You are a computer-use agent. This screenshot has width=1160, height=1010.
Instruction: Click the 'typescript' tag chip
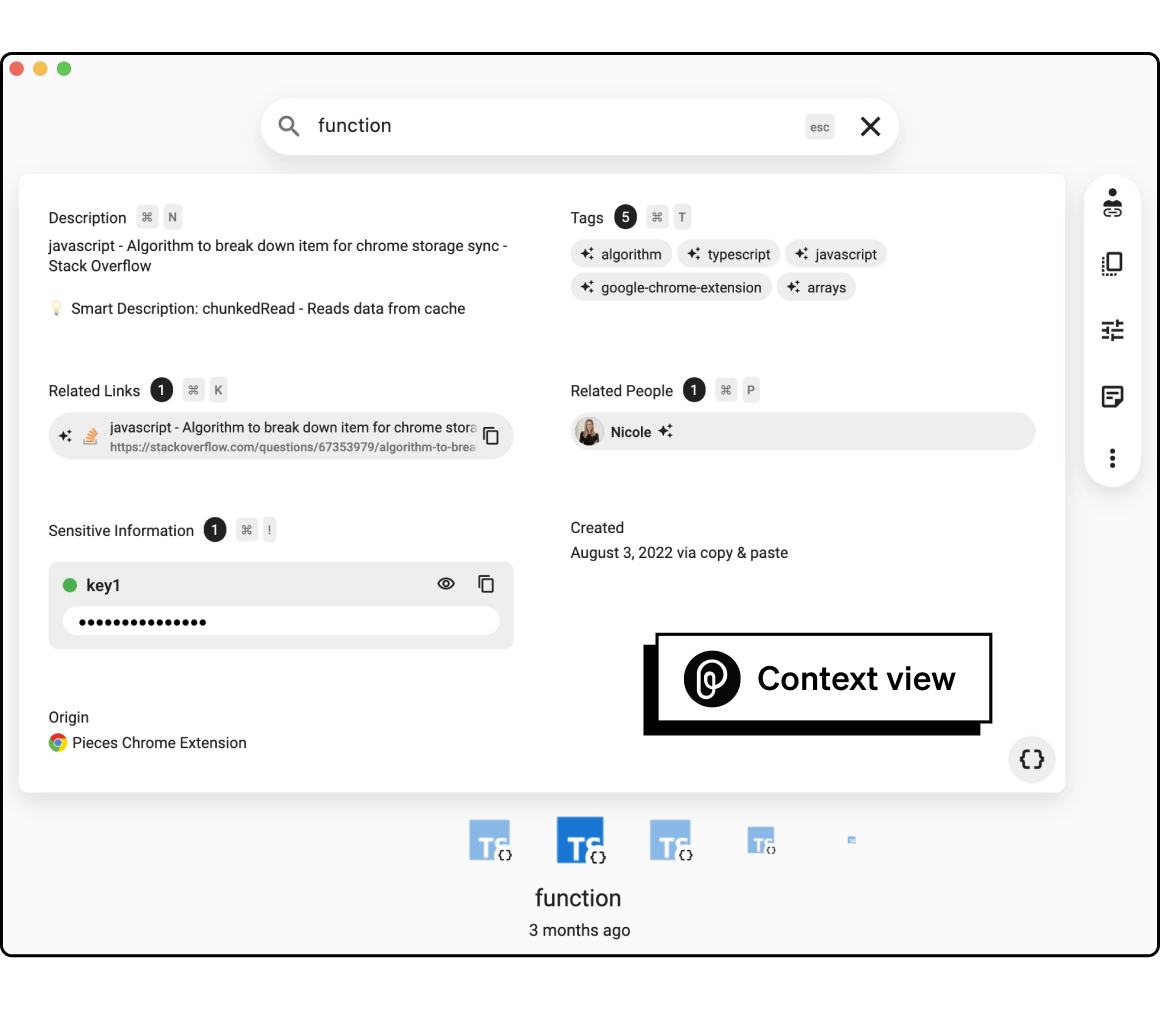tap(728, 254)
